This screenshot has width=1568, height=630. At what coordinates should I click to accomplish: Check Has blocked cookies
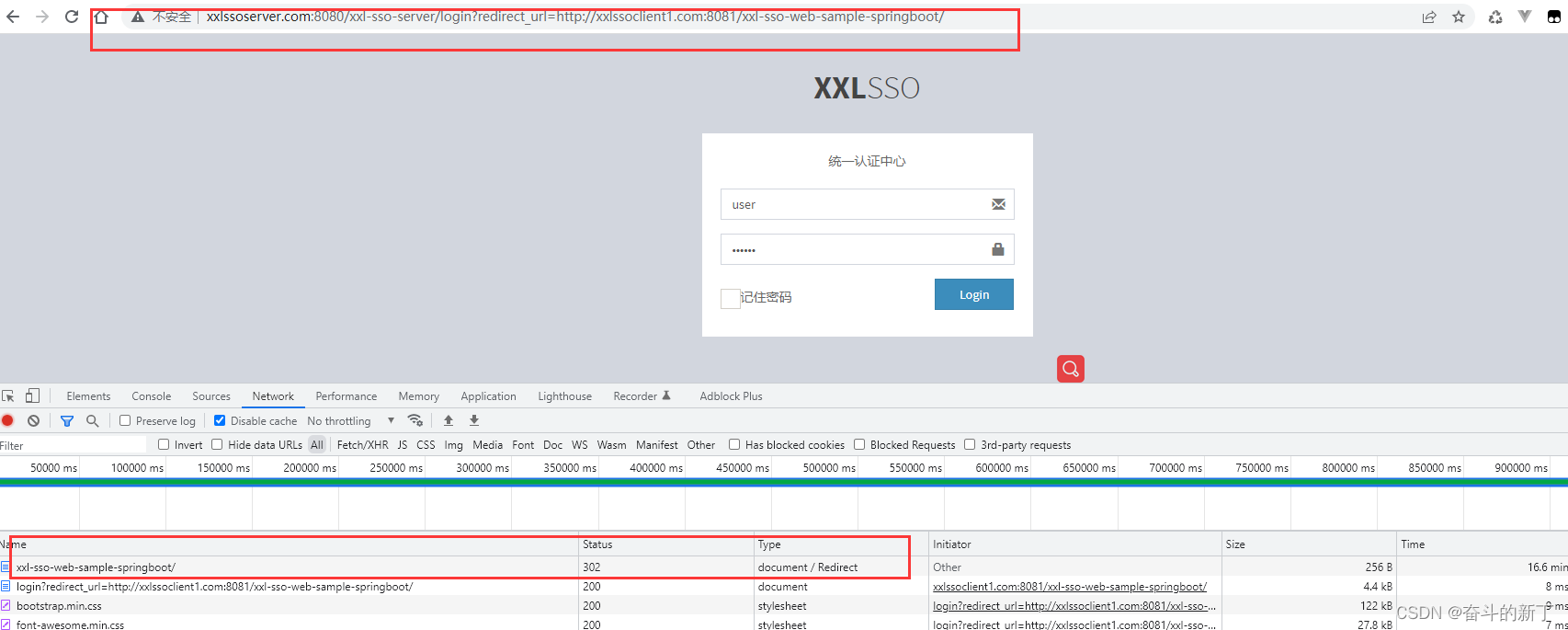tap(734, 444)
